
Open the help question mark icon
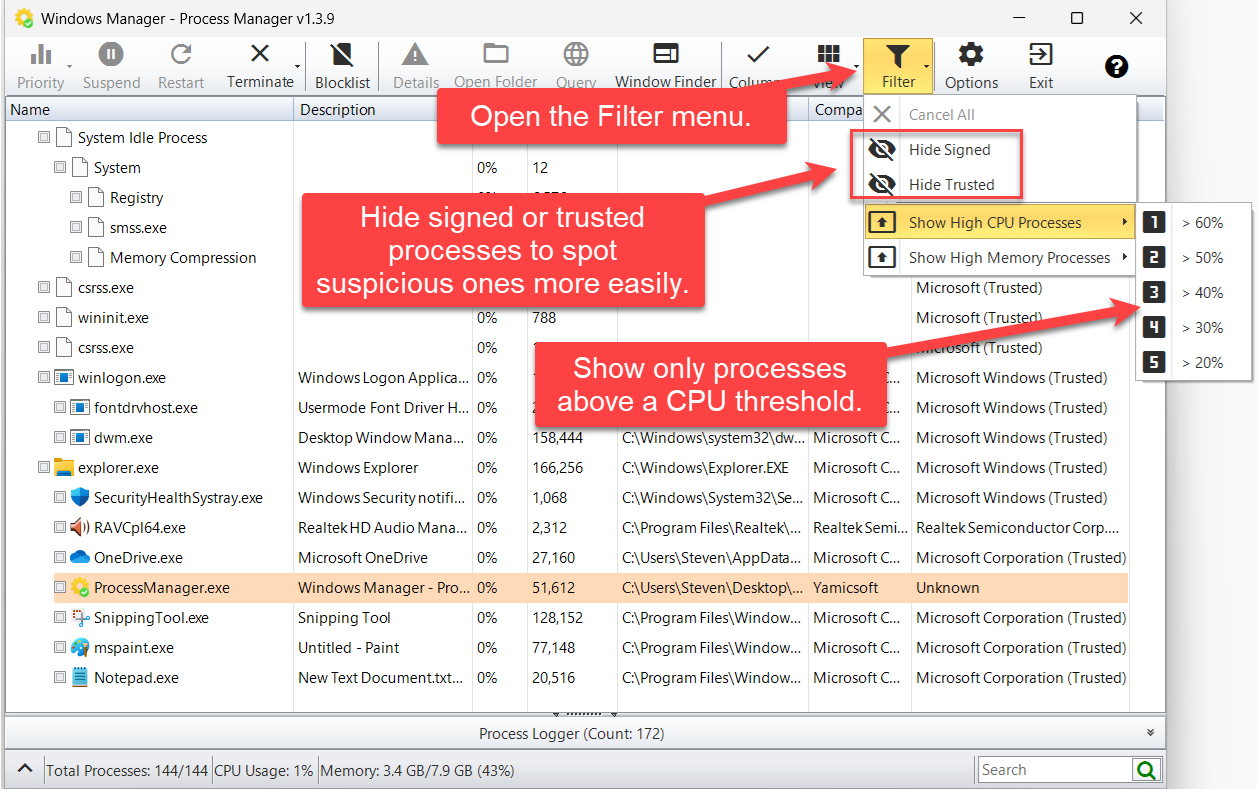[x=1117, y=66]
